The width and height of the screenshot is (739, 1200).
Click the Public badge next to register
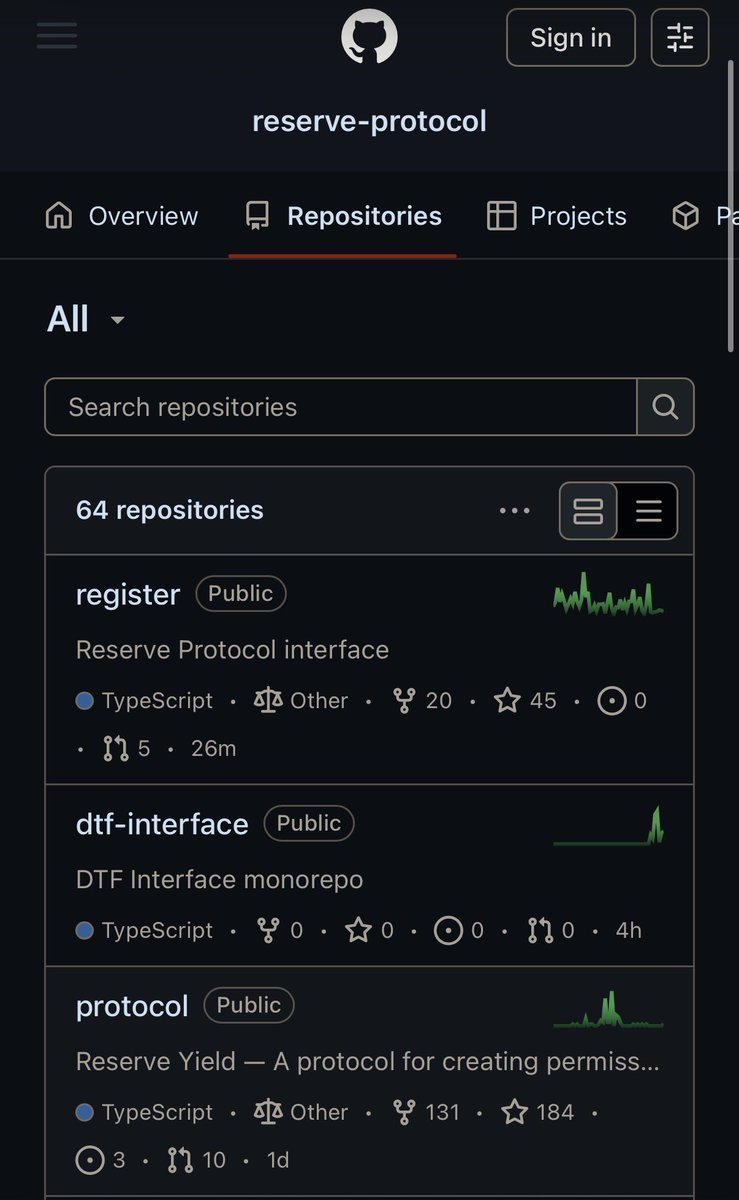[x=241, y=594]
